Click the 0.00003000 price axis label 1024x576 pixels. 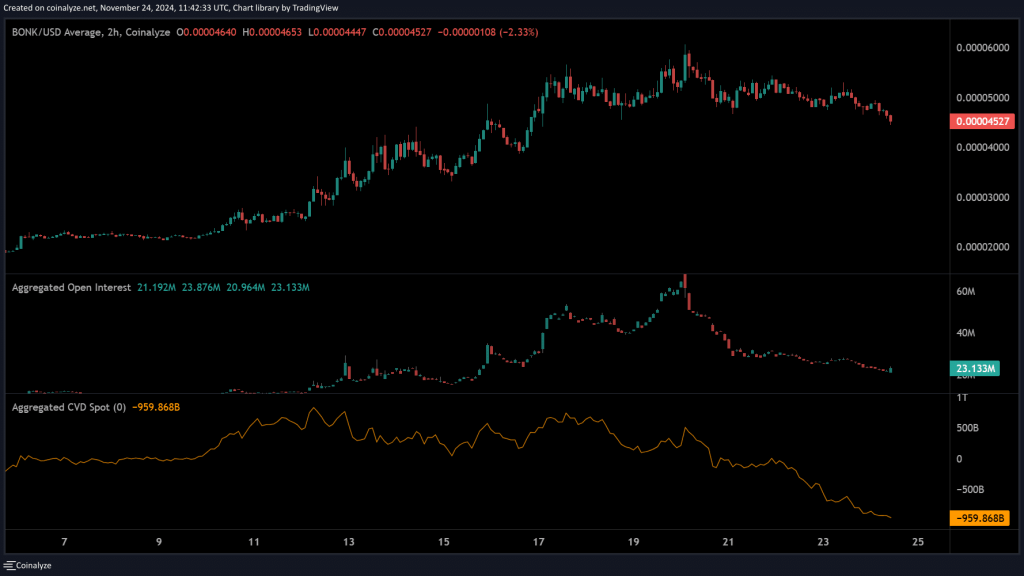982,198
